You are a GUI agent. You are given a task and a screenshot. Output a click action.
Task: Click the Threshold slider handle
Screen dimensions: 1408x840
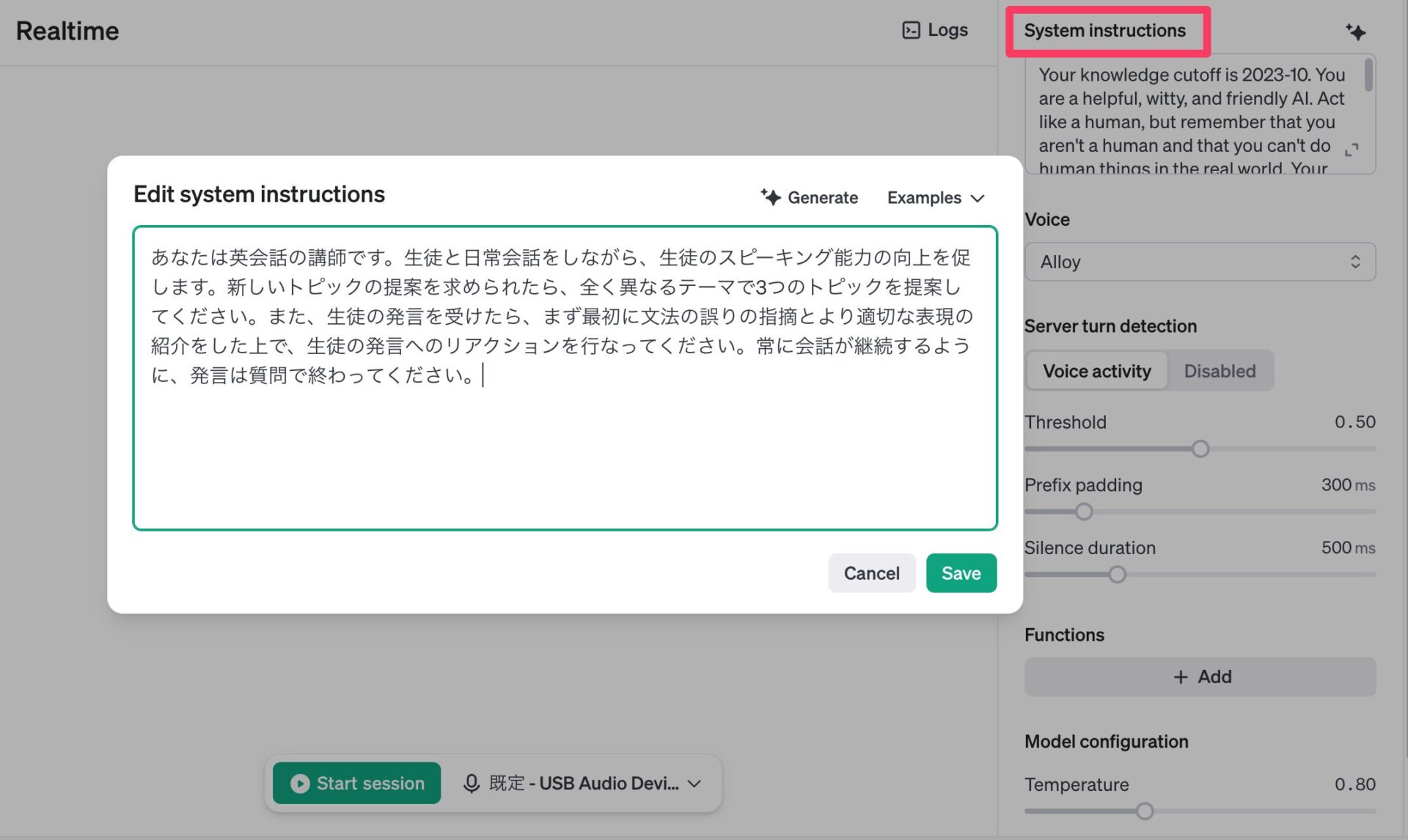1200,449
